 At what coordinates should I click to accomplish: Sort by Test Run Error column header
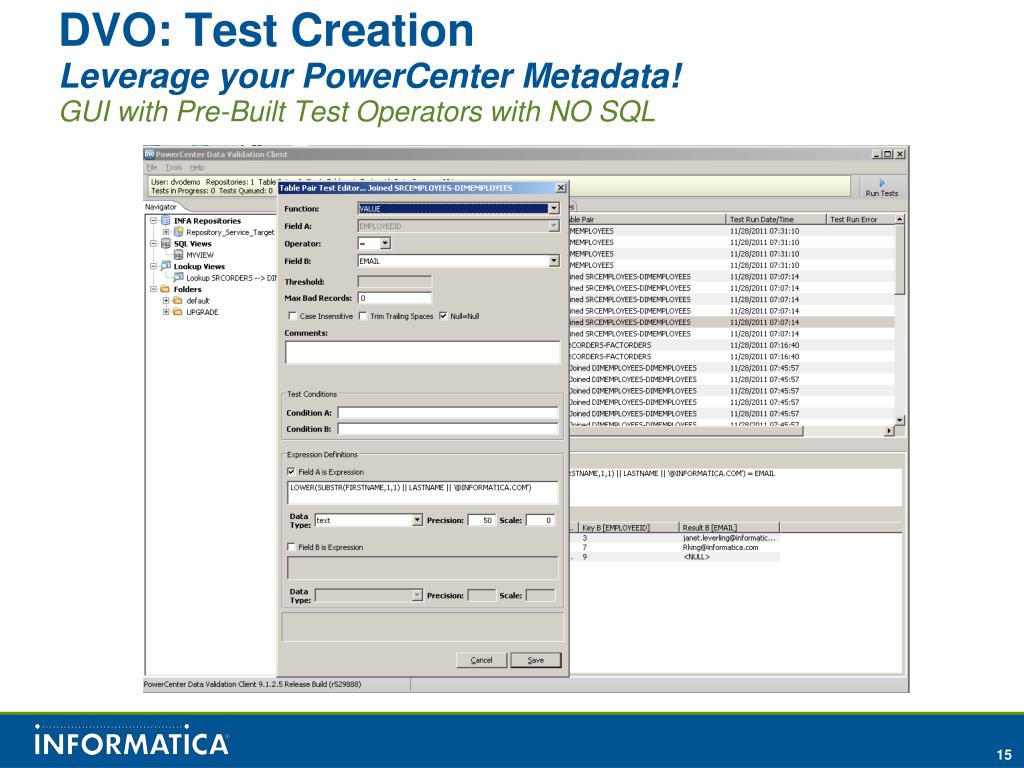[860, 219]
